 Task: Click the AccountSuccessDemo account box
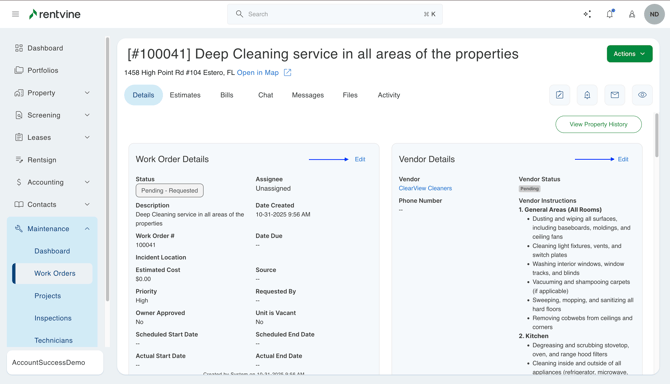(x=55, y=362)
